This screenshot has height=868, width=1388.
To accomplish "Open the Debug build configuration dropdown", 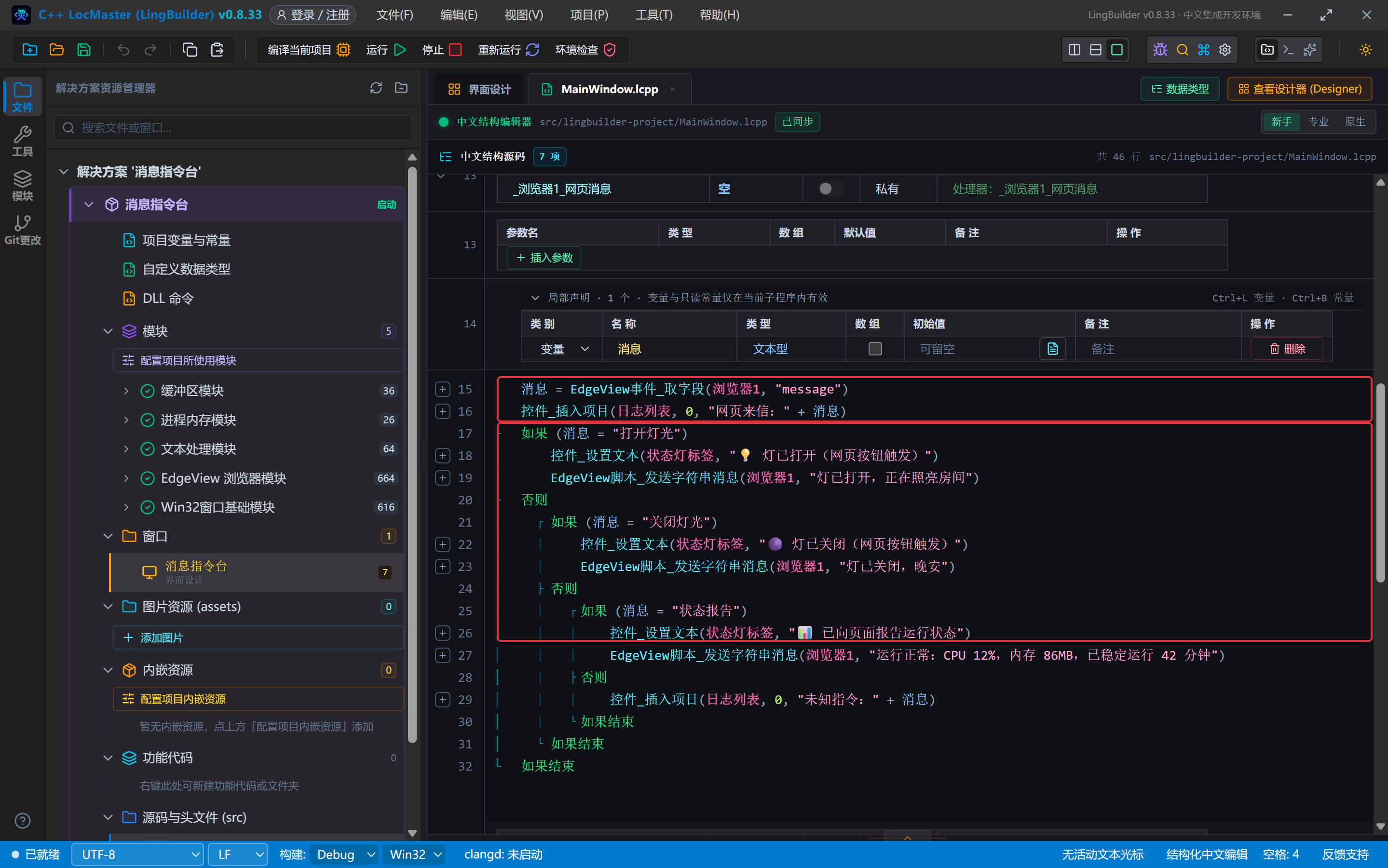I will [344, 854].
